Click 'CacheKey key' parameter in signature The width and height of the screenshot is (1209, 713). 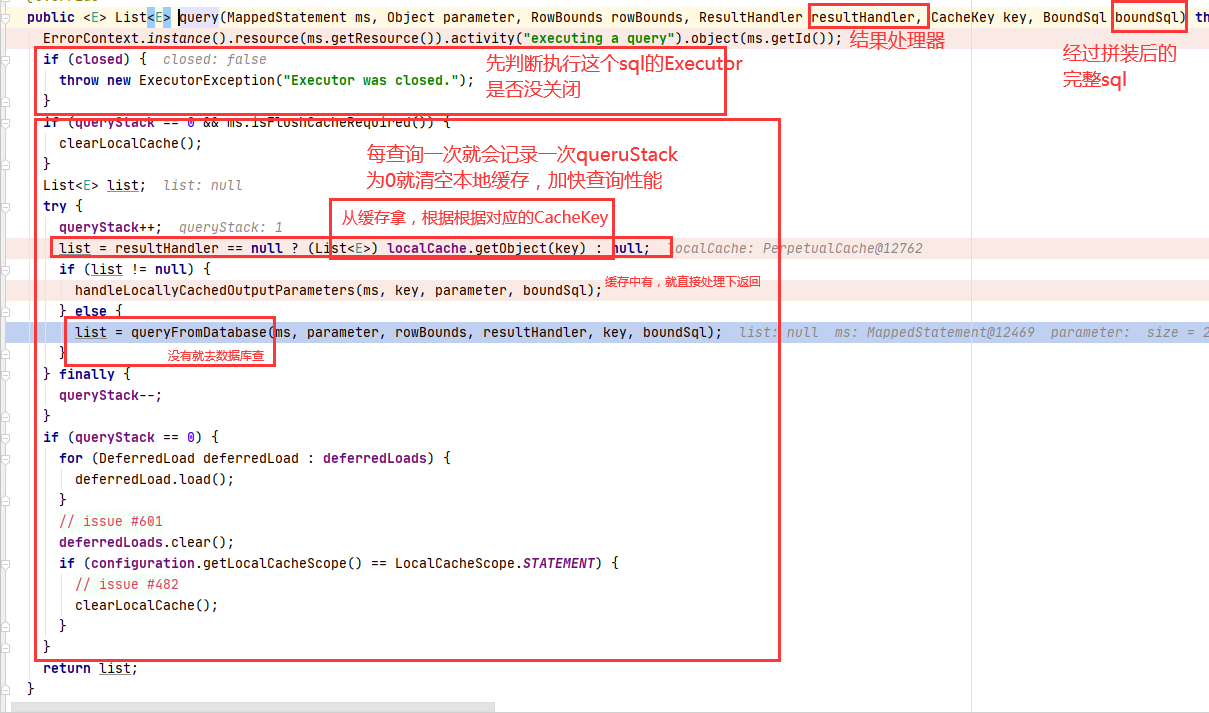(x=980, y=17)
